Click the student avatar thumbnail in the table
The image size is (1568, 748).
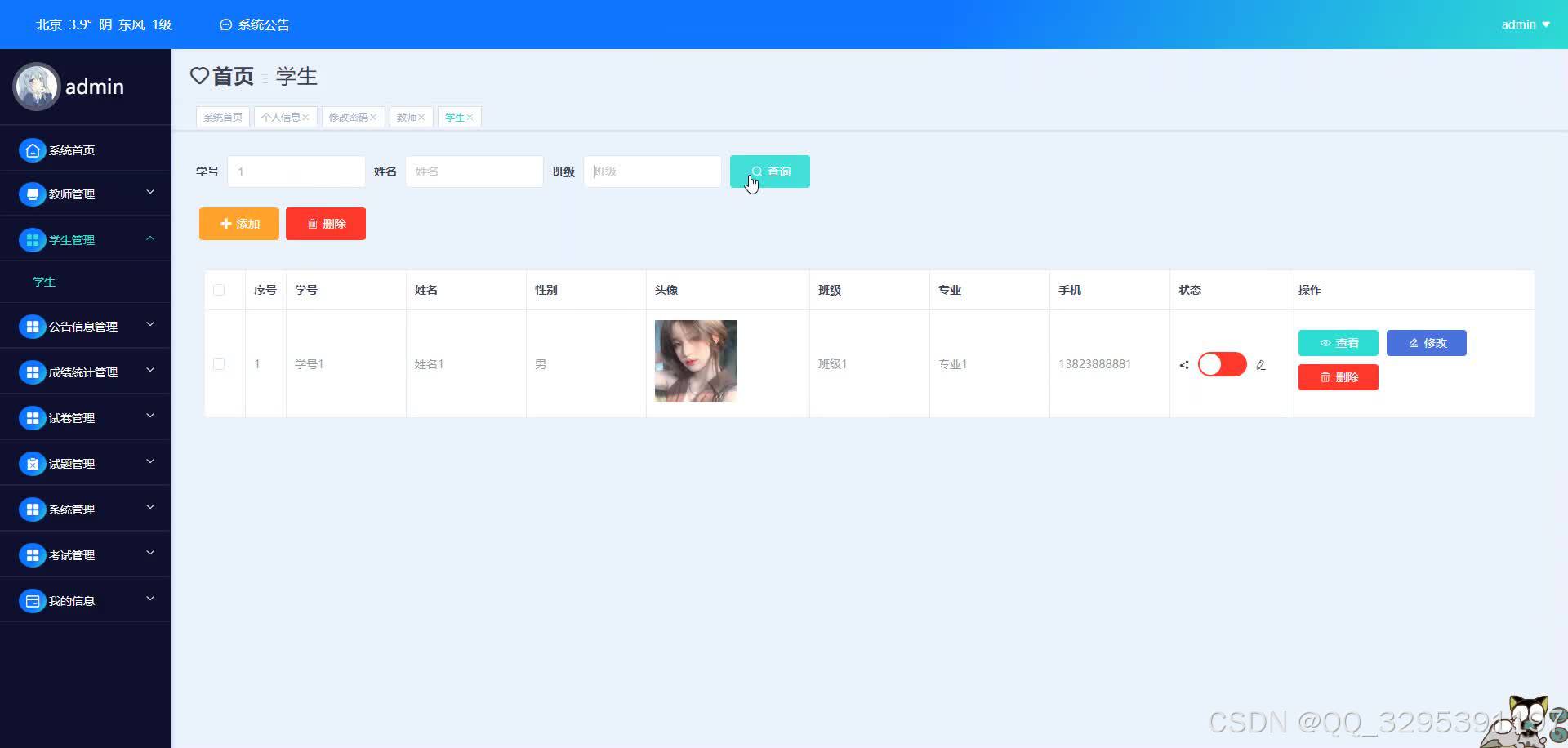point(695,360)
